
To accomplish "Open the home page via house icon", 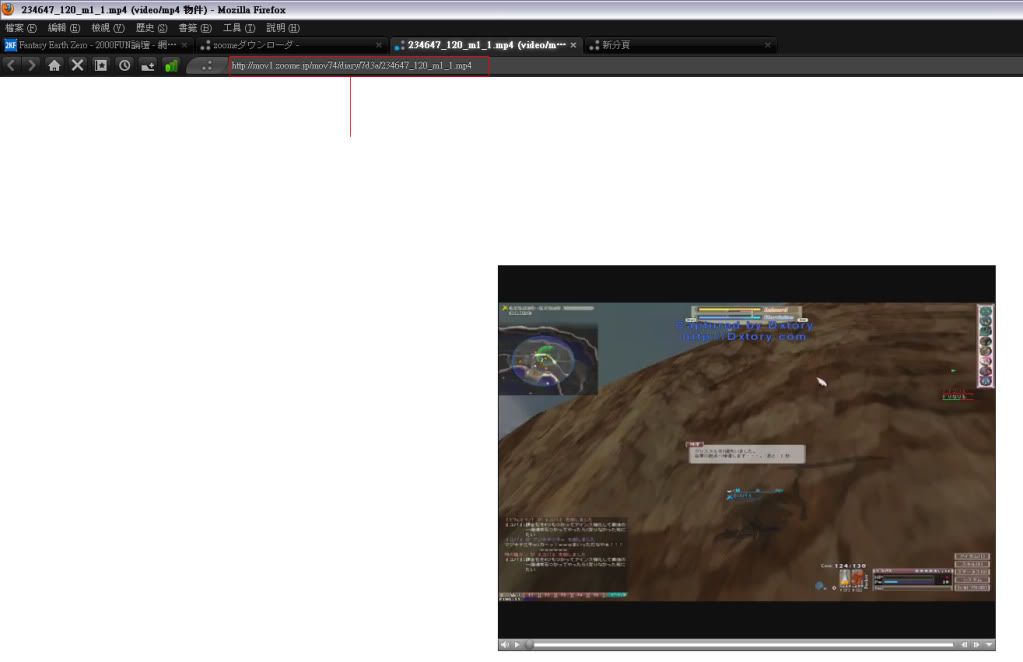I will [x=54, y=65].
